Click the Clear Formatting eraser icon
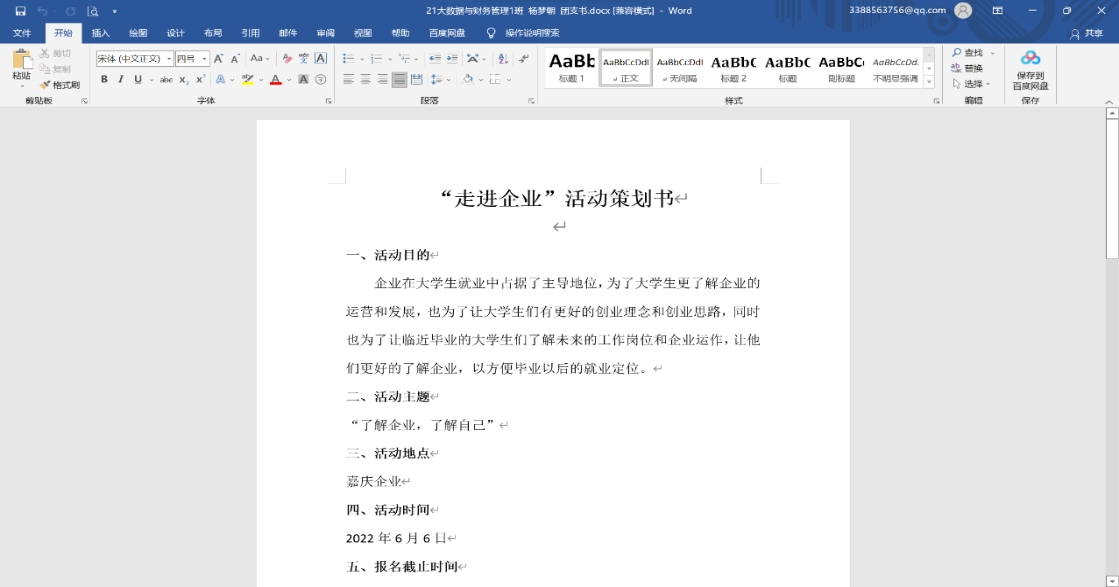 pos(287,59)
